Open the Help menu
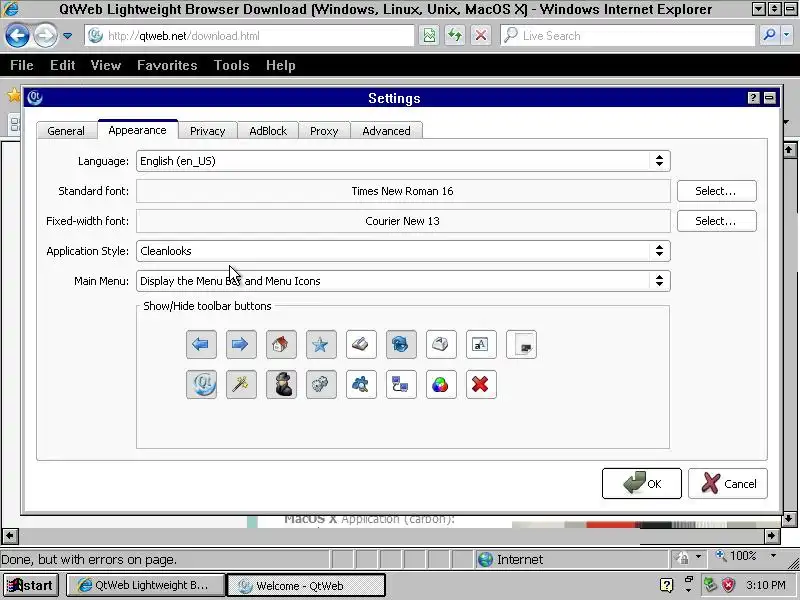The image size is (800, 600). tap(281, 65)
